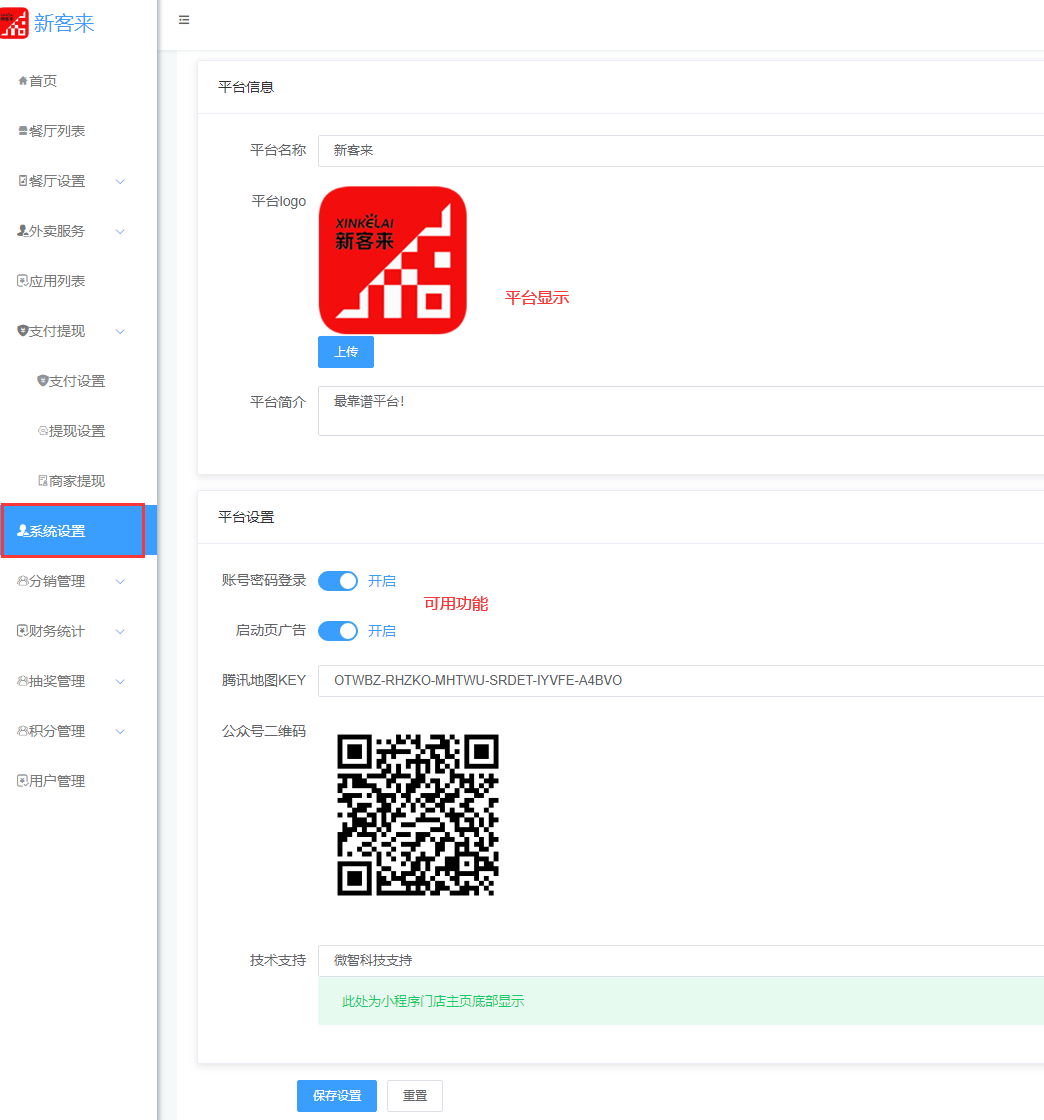Click the 平台设置 section heading
Screen dimensions: 1044x1120
tap(246, 517)
